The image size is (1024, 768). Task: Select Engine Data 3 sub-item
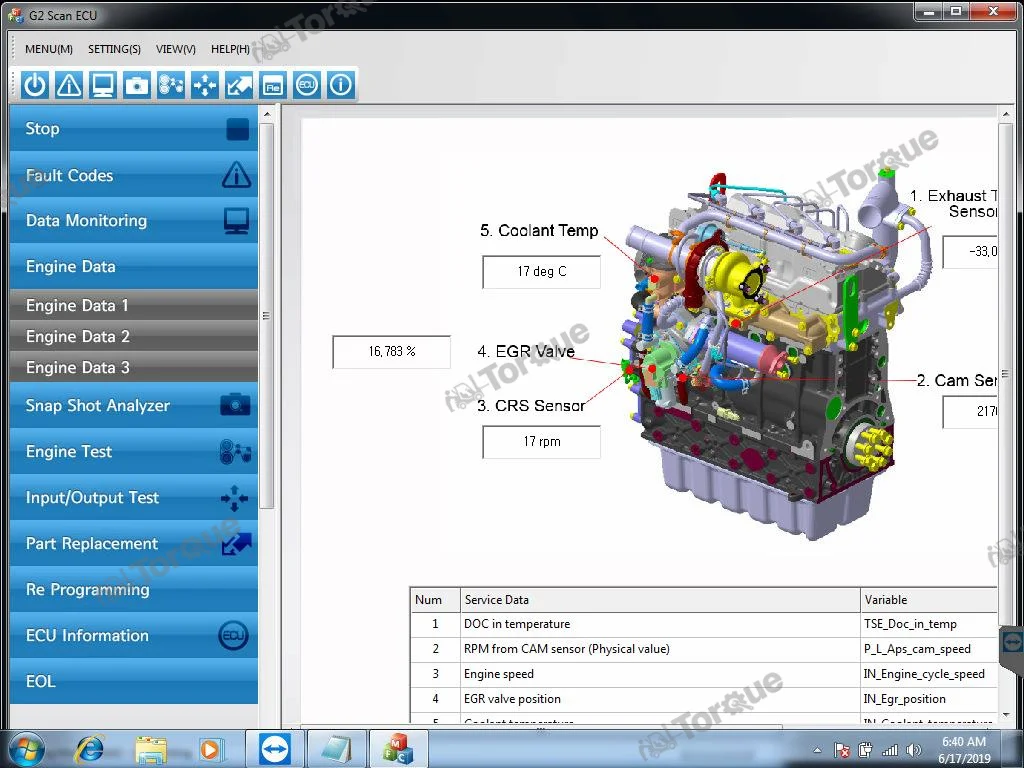pos(134,367)
